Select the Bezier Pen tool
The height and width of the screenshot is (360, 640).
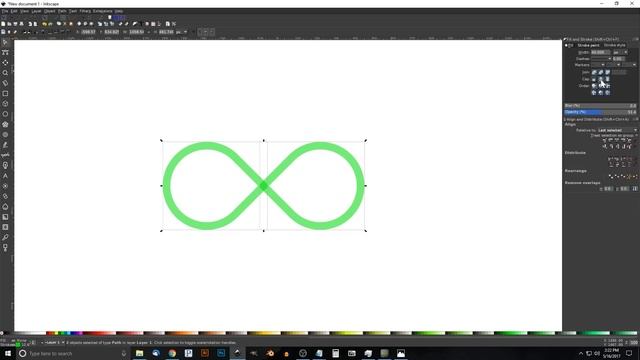5,155
